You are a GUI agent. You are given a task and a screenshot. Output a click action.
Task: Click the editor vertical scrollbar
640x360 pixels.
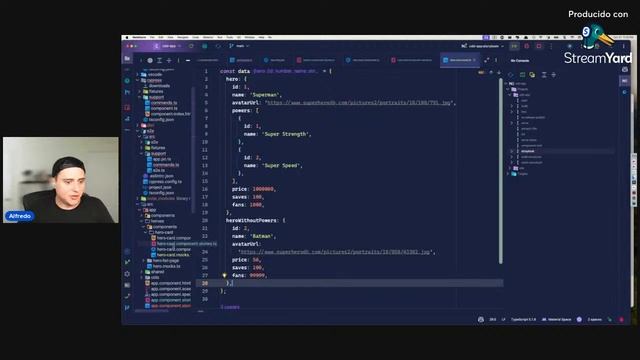(x=501, y=171)
